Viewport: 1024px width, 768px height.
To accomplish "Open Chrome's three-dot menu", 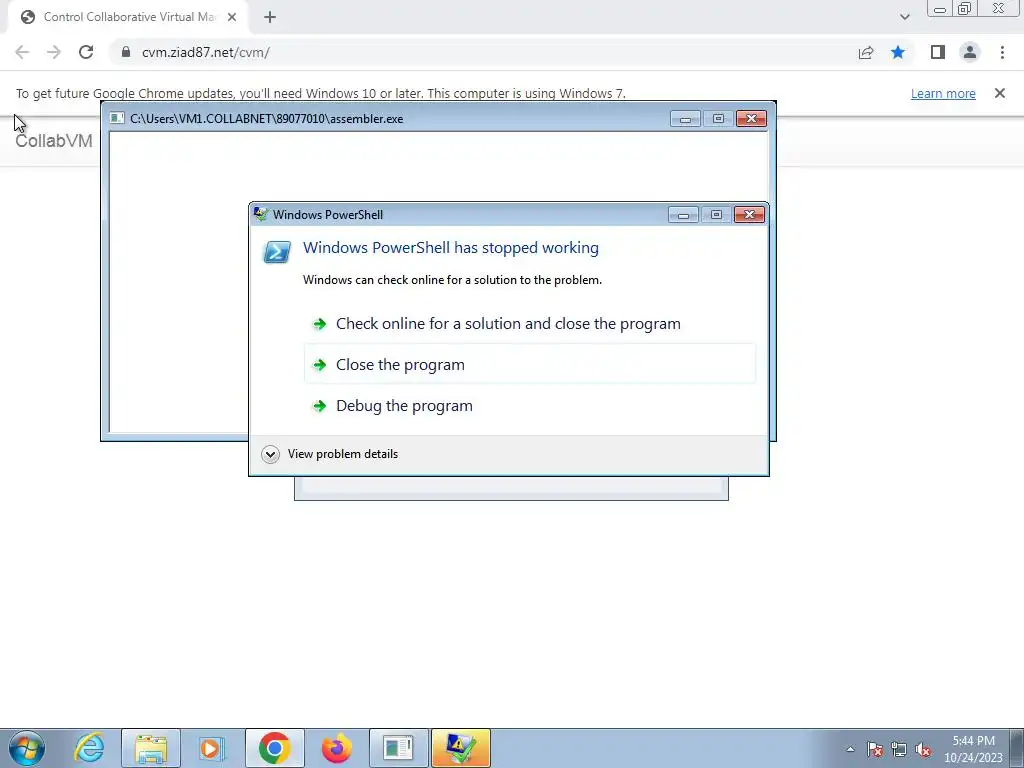I will click(x=1002, y=52).
